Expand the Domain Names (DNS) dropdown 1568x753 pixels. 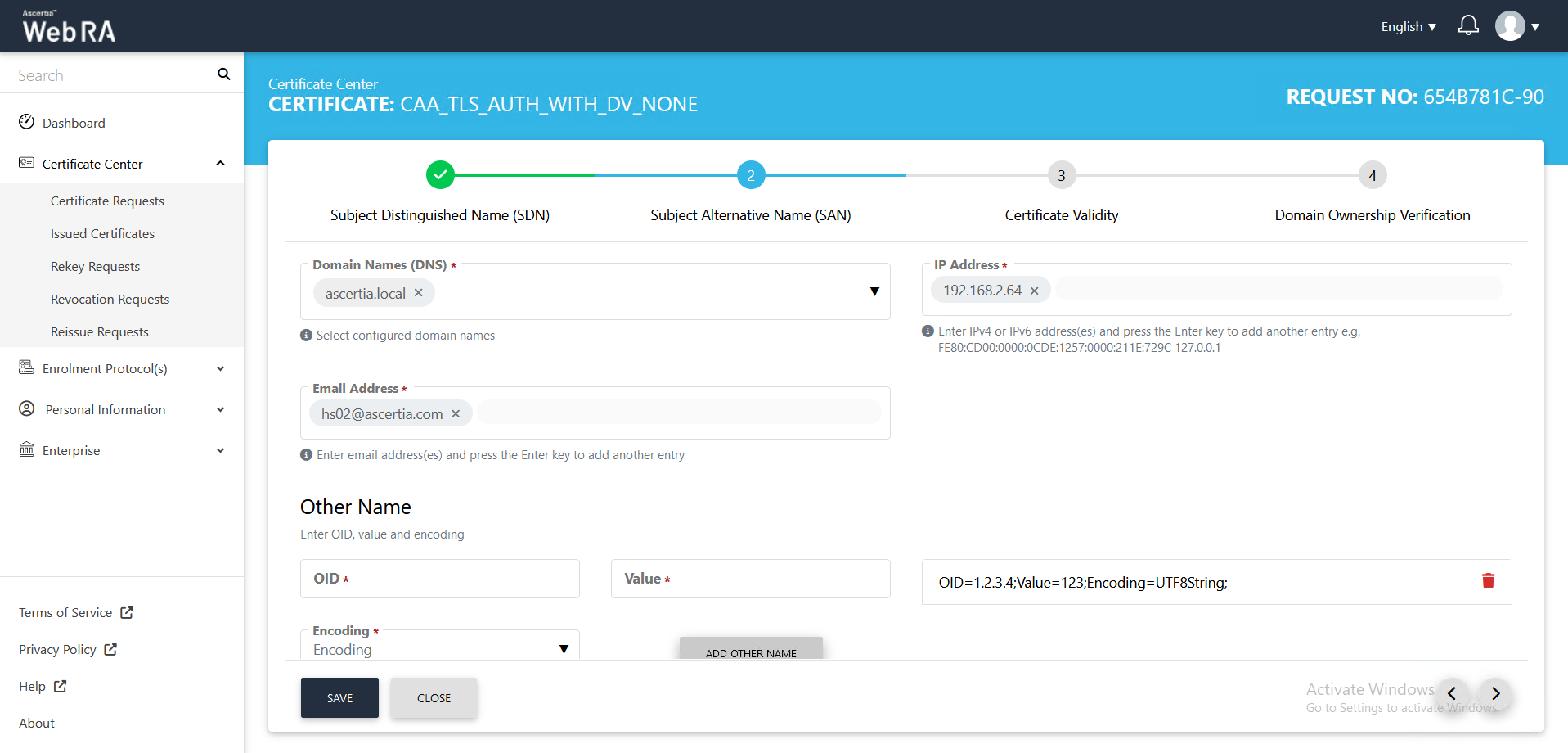(x=874, y=291)
